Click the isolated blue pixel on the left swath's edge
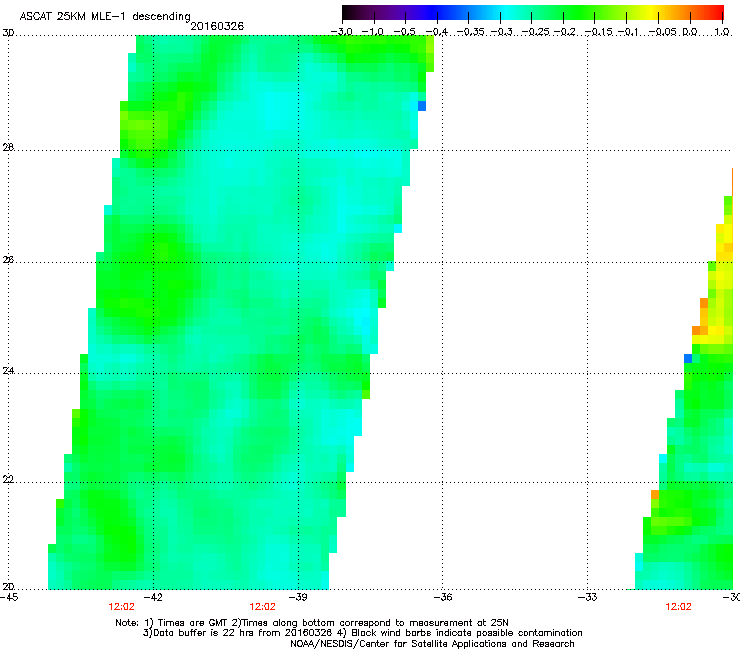 422,106
